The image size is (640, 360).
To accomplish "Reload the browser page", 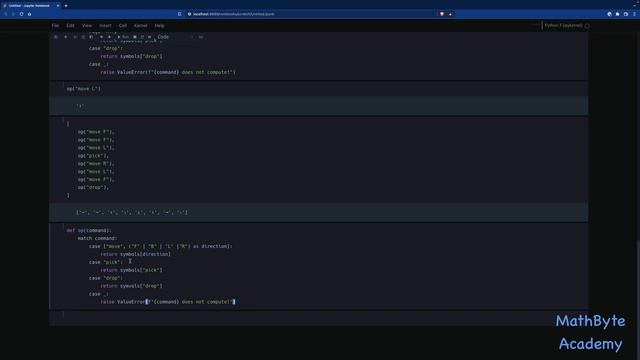I will [21, 14].
